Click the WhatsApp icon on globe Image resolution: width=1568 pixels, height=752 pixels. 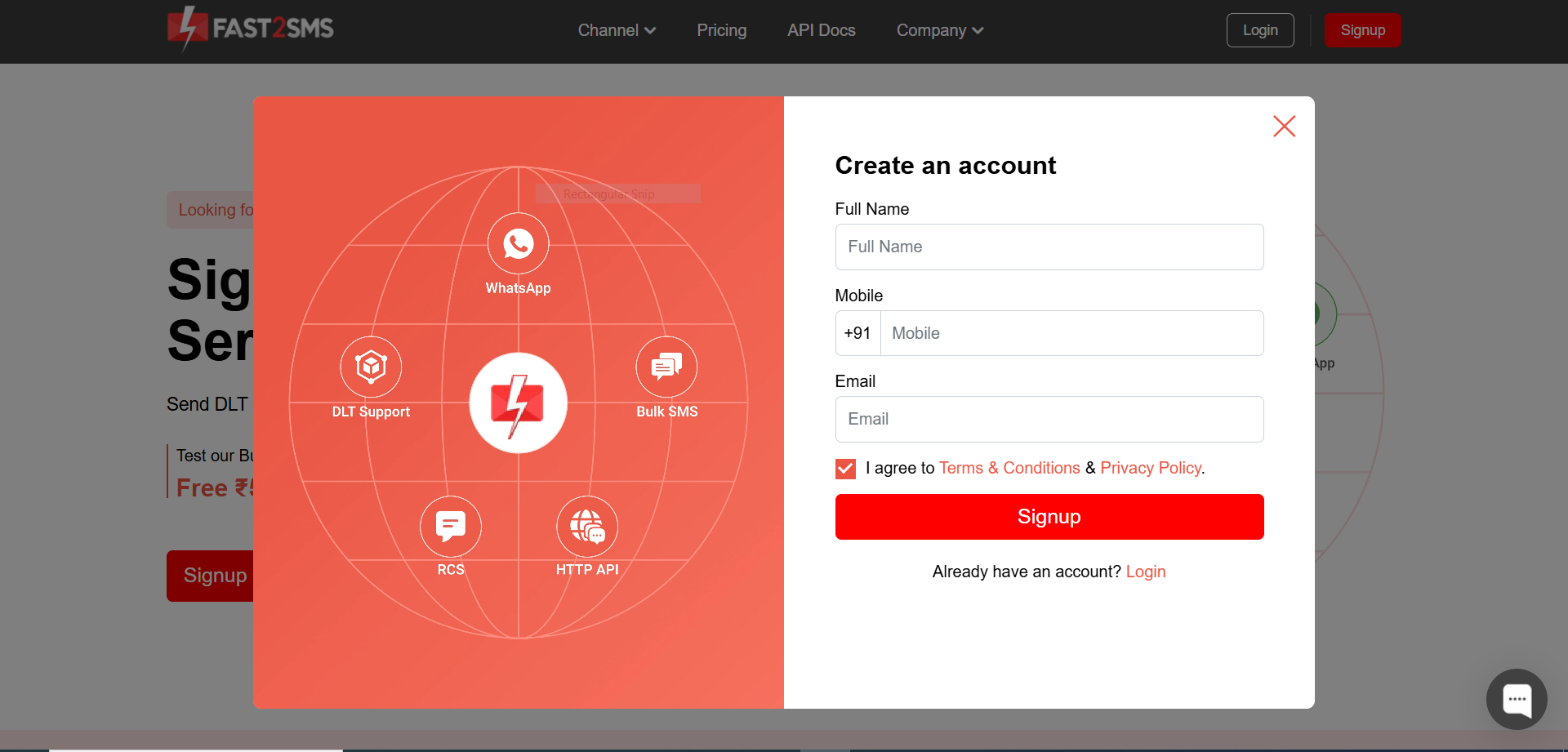pyautogui.click(x=518, y=243)
